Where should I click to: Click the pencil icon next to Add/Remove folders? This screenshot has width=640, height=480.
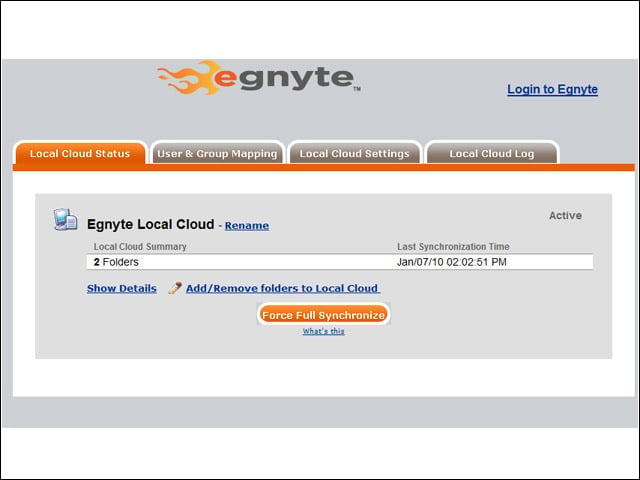[175, 288]
